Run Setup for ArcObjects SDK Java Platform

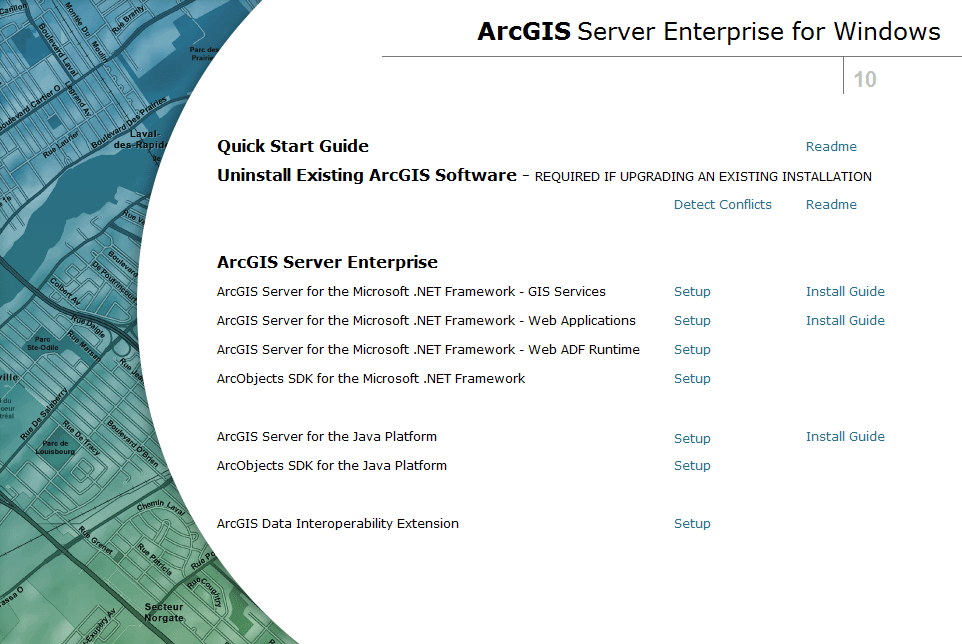point(692,466)
